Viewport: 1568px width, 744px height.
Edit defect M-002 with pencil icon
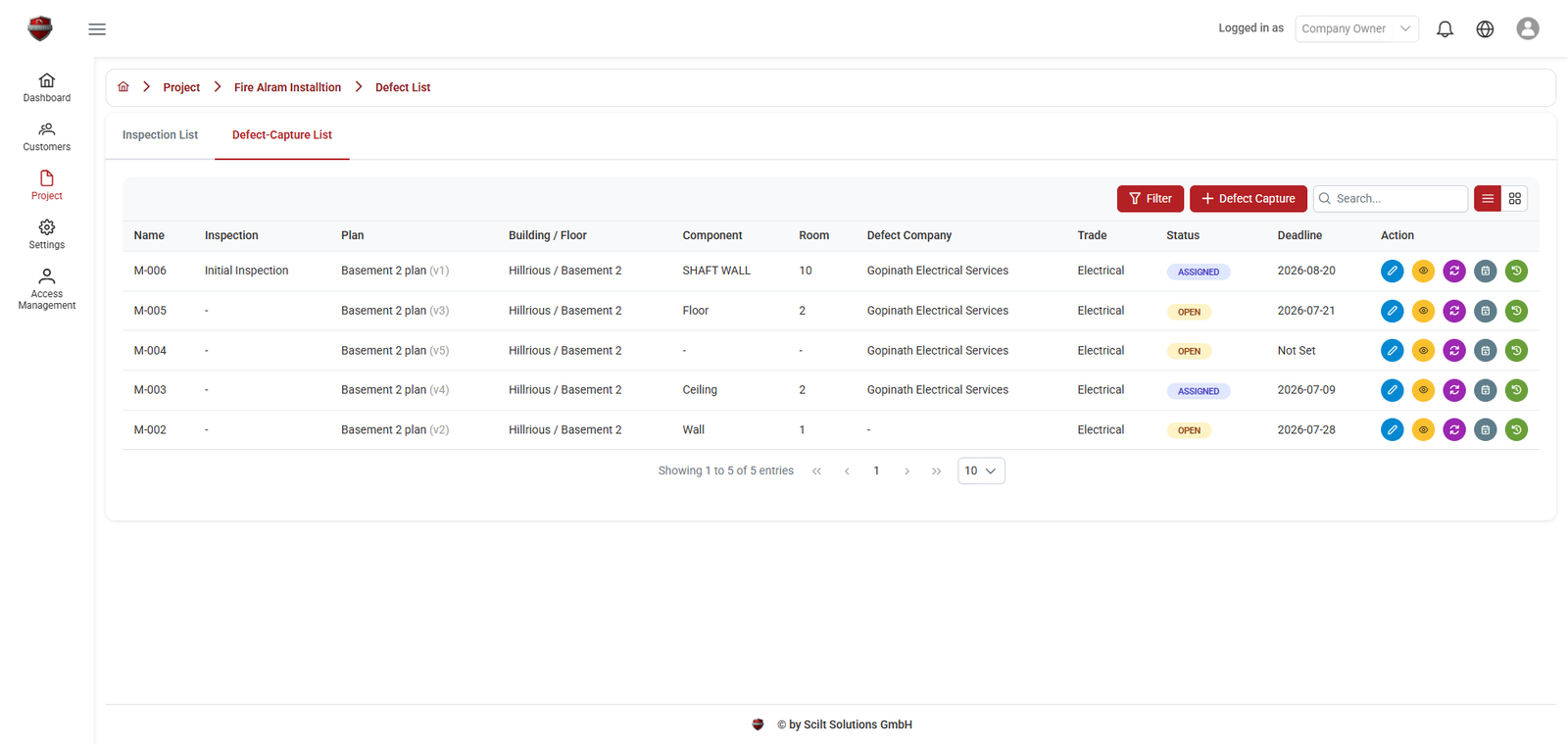click(x=1392, y=429)
